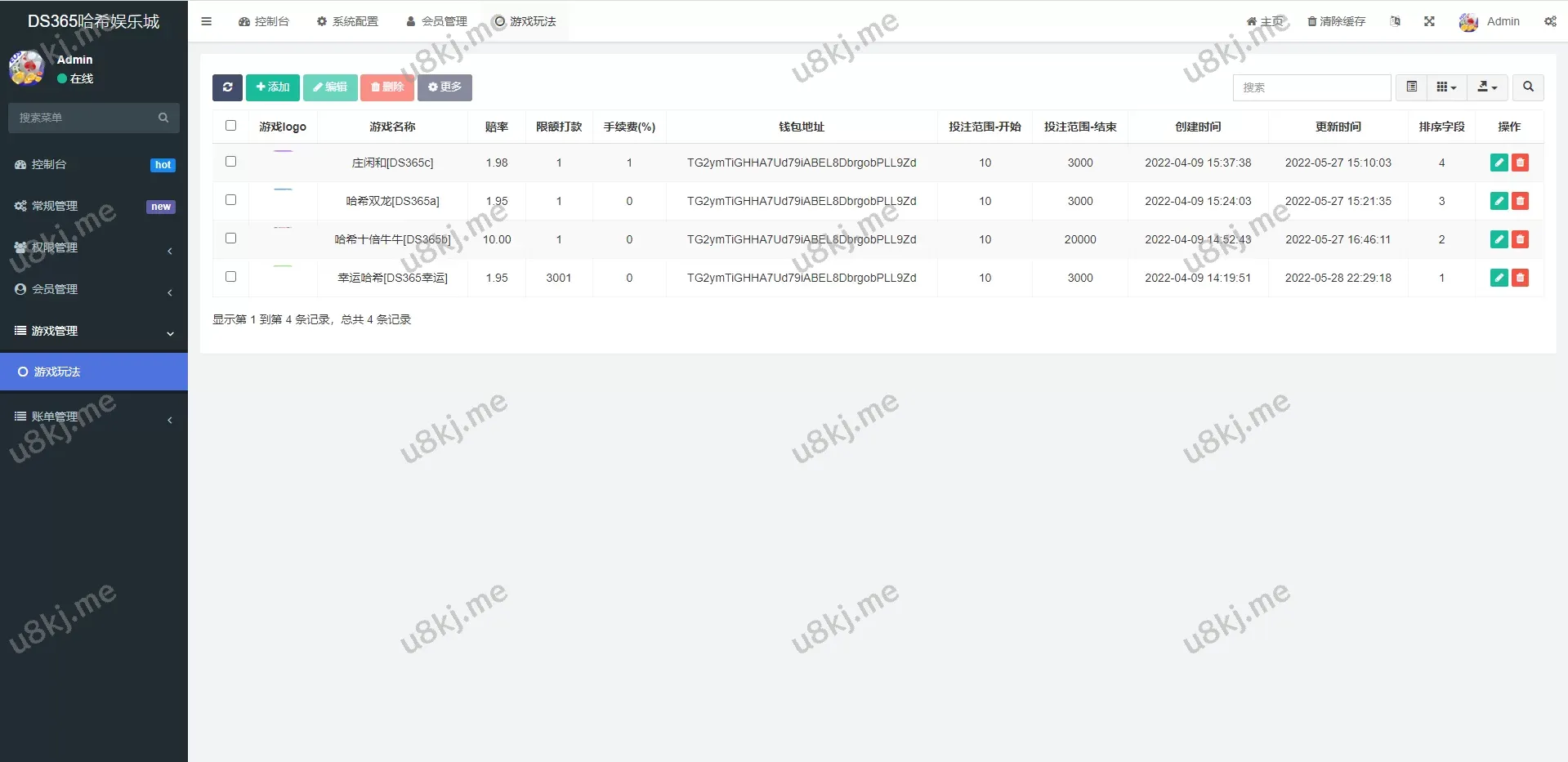
Task: Toggle the card view icon in table toolbar
Action: (1411, 87)
